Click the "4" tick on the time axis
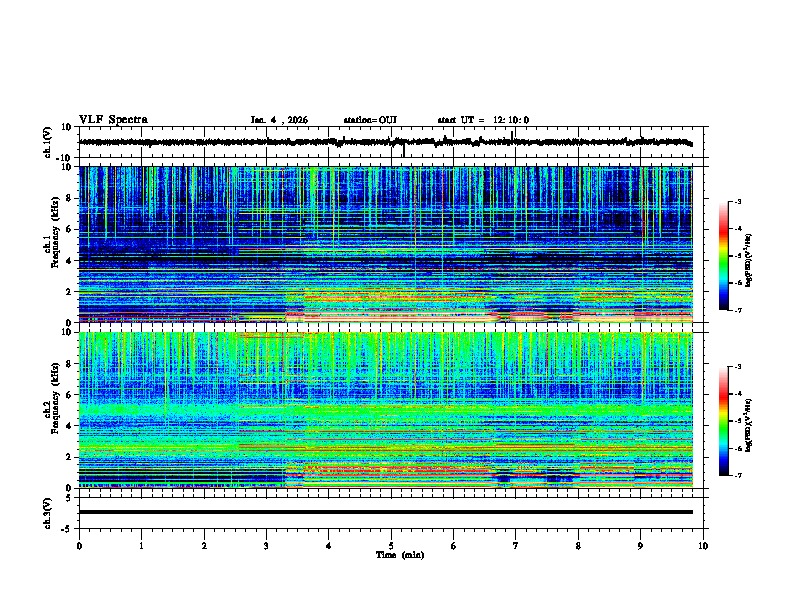The width and height of the screenshot is (792, 612). (329, 546)
